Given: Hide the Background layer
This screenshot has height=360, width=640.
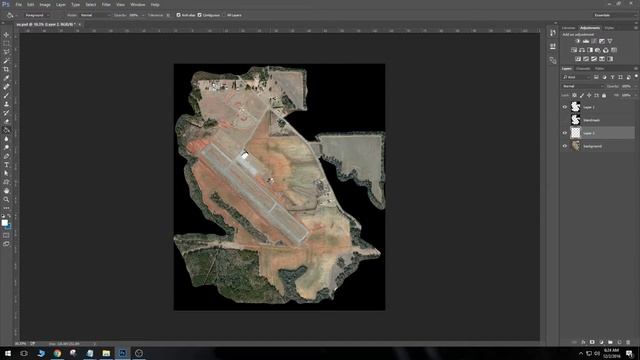Looking at the screenshot, I should coord(565,146).
